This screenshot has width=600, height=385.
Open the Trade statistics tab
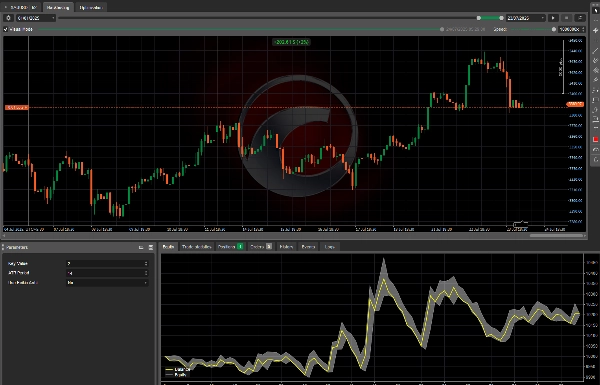pyautogui.click(x=196, y=247)
